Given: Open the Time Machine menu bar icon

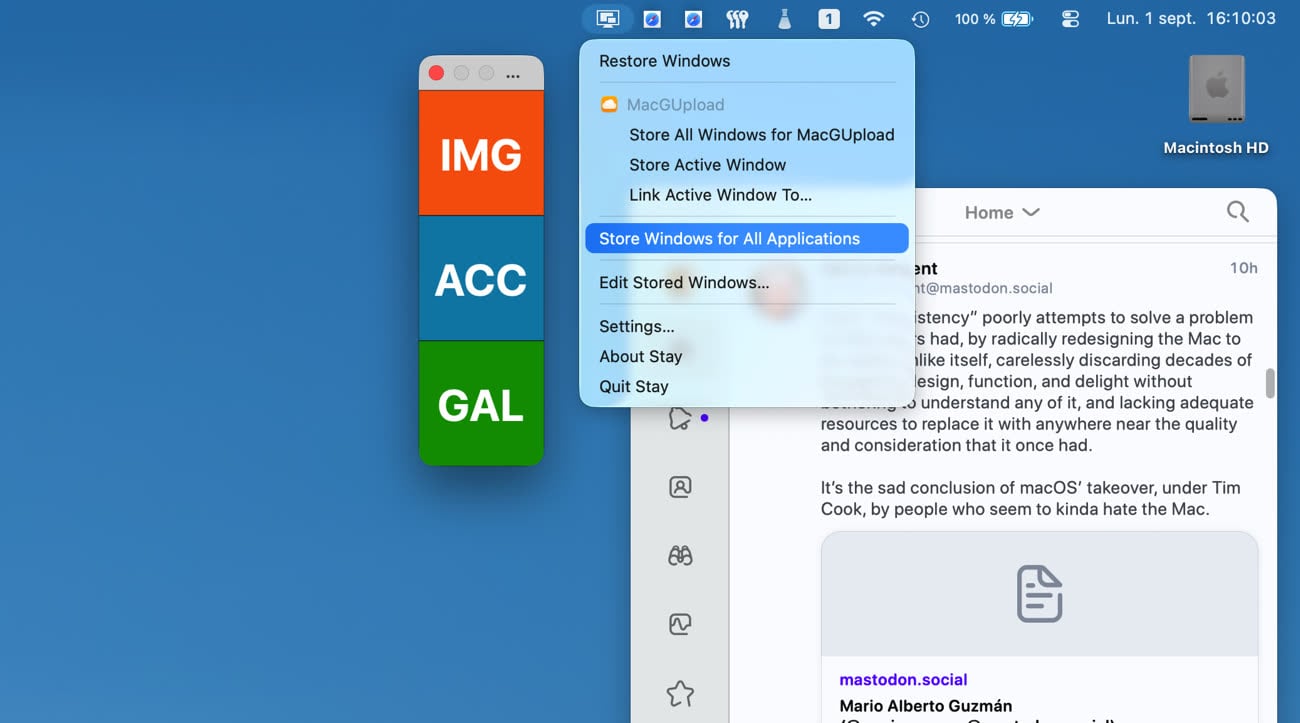Looking at the screenshot, I should pyautogui.click(x=920, y=19).
